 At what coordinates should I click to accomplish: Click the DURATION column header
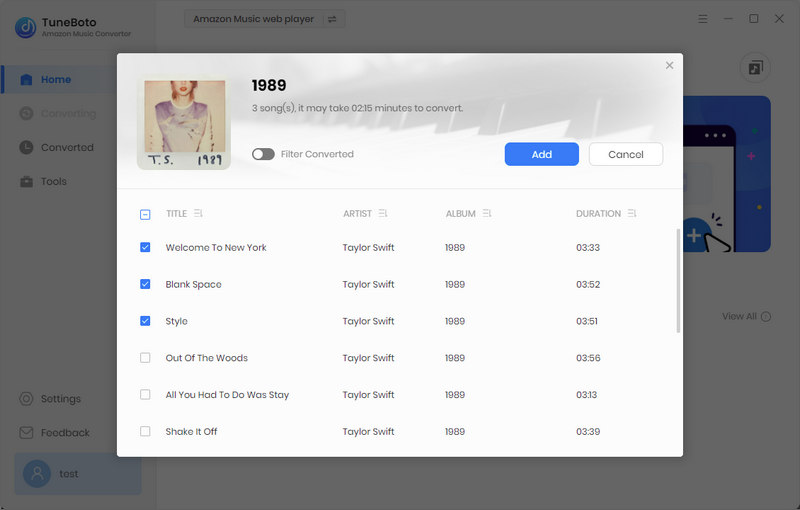tap(598, 214)
